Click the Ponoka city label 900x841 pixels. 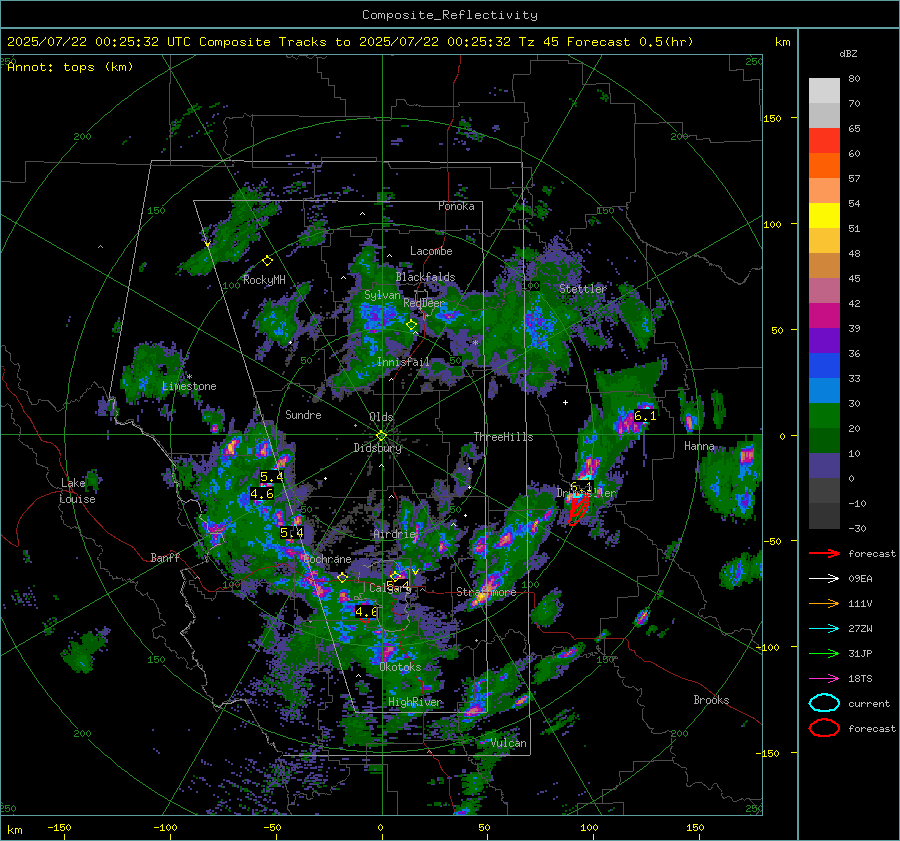pyautogui.click(x=456, y=206)
